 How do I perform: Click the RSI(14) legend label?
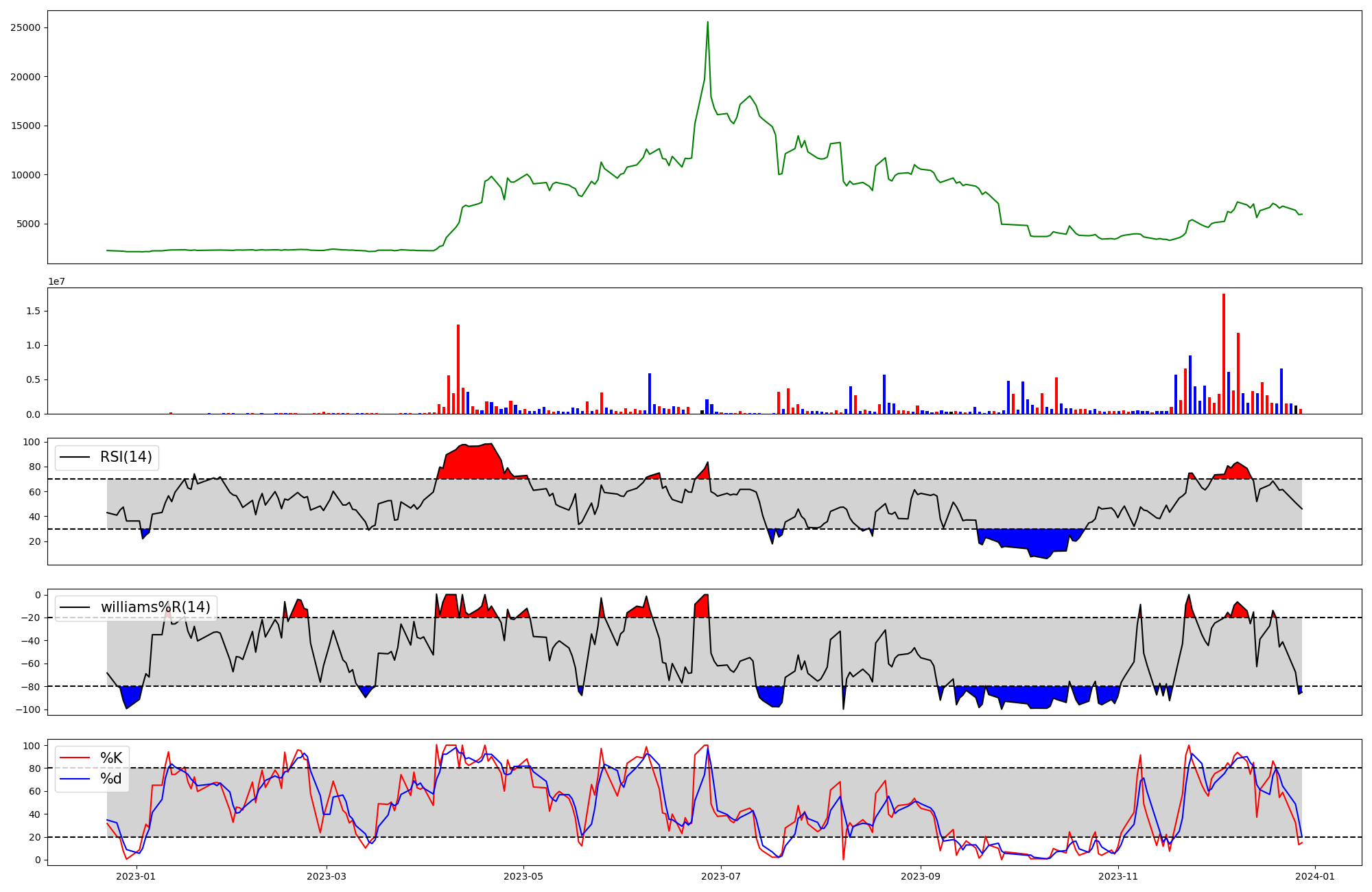click(x=126, y=457)
